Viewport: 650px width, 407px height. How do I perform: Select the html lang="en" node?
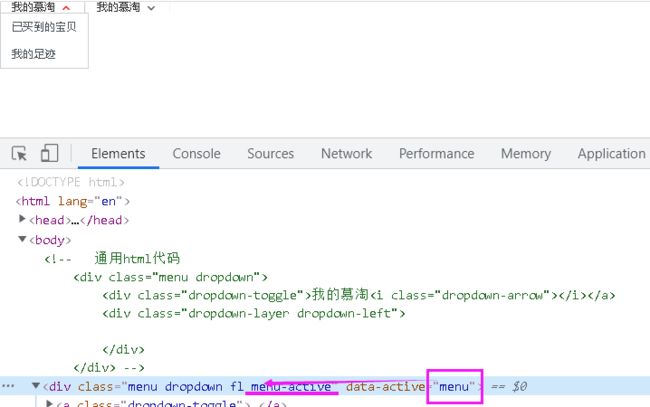pyautogui.click(x=73, y=201)
